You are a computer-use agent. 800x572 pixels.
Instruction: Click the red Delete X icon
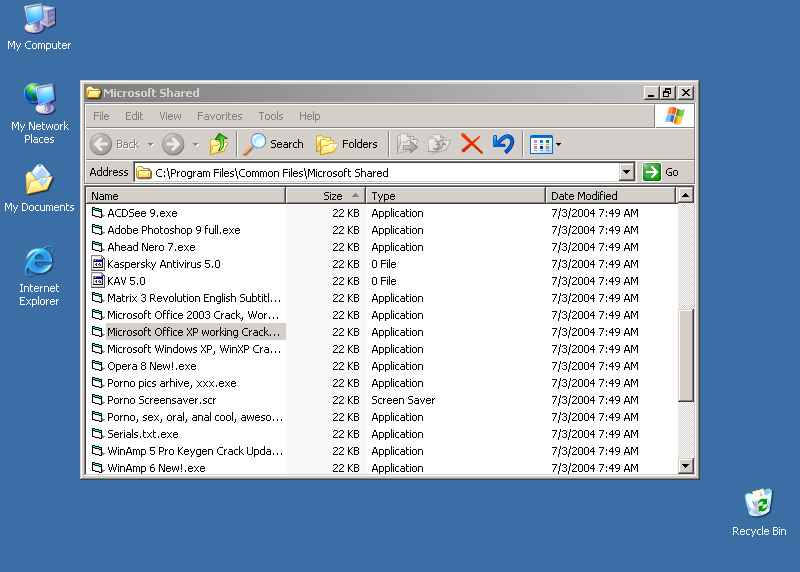(471, 144)
